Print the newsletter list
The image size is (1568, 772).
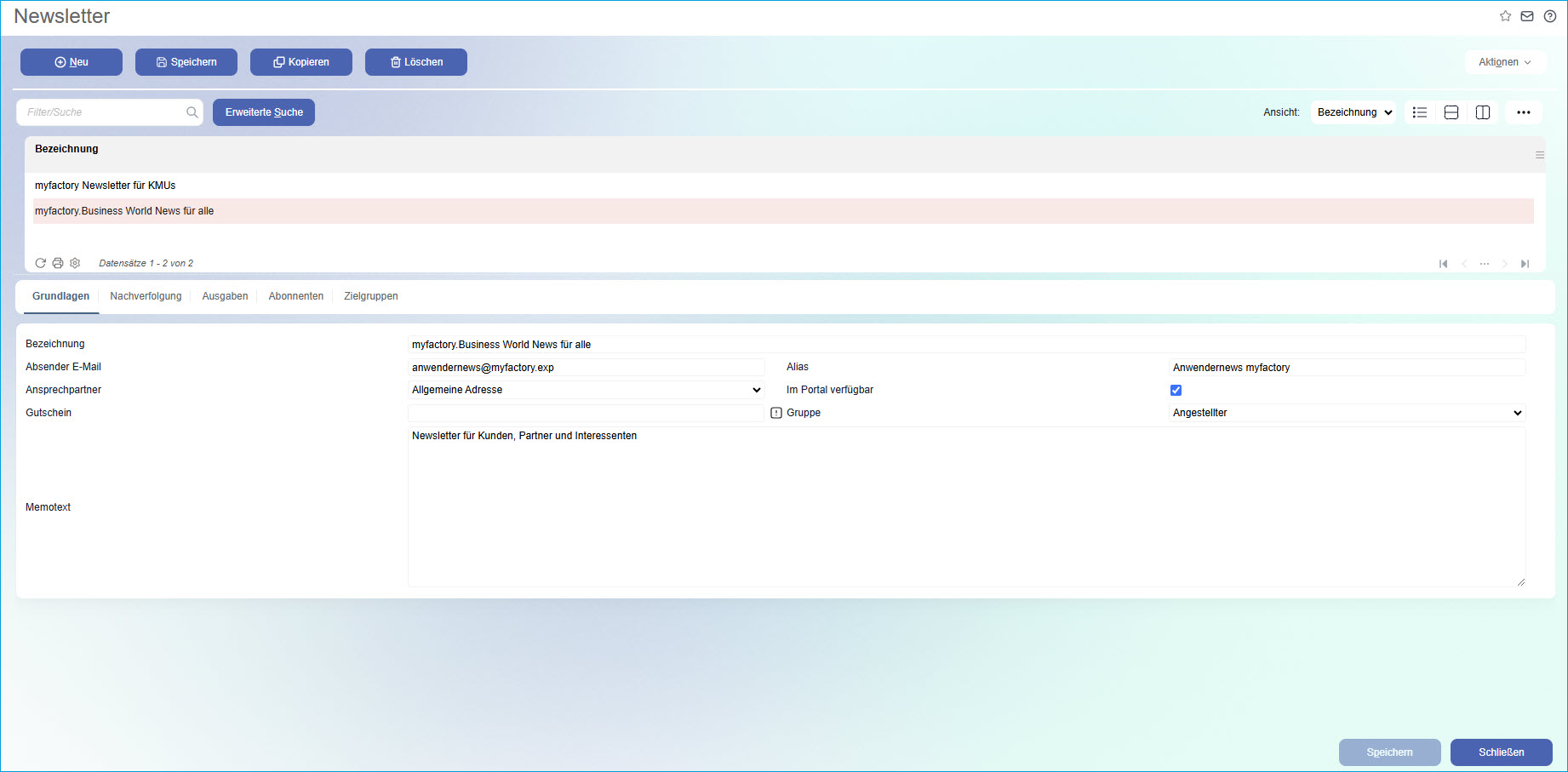tap(58, 263)
